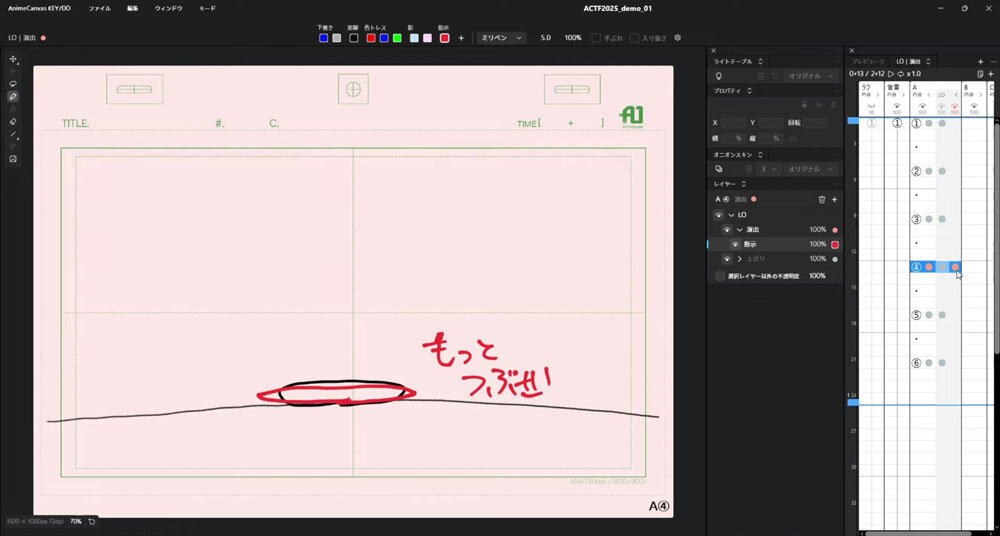Click the timesheet vertical scrollbar

point(997,239)
